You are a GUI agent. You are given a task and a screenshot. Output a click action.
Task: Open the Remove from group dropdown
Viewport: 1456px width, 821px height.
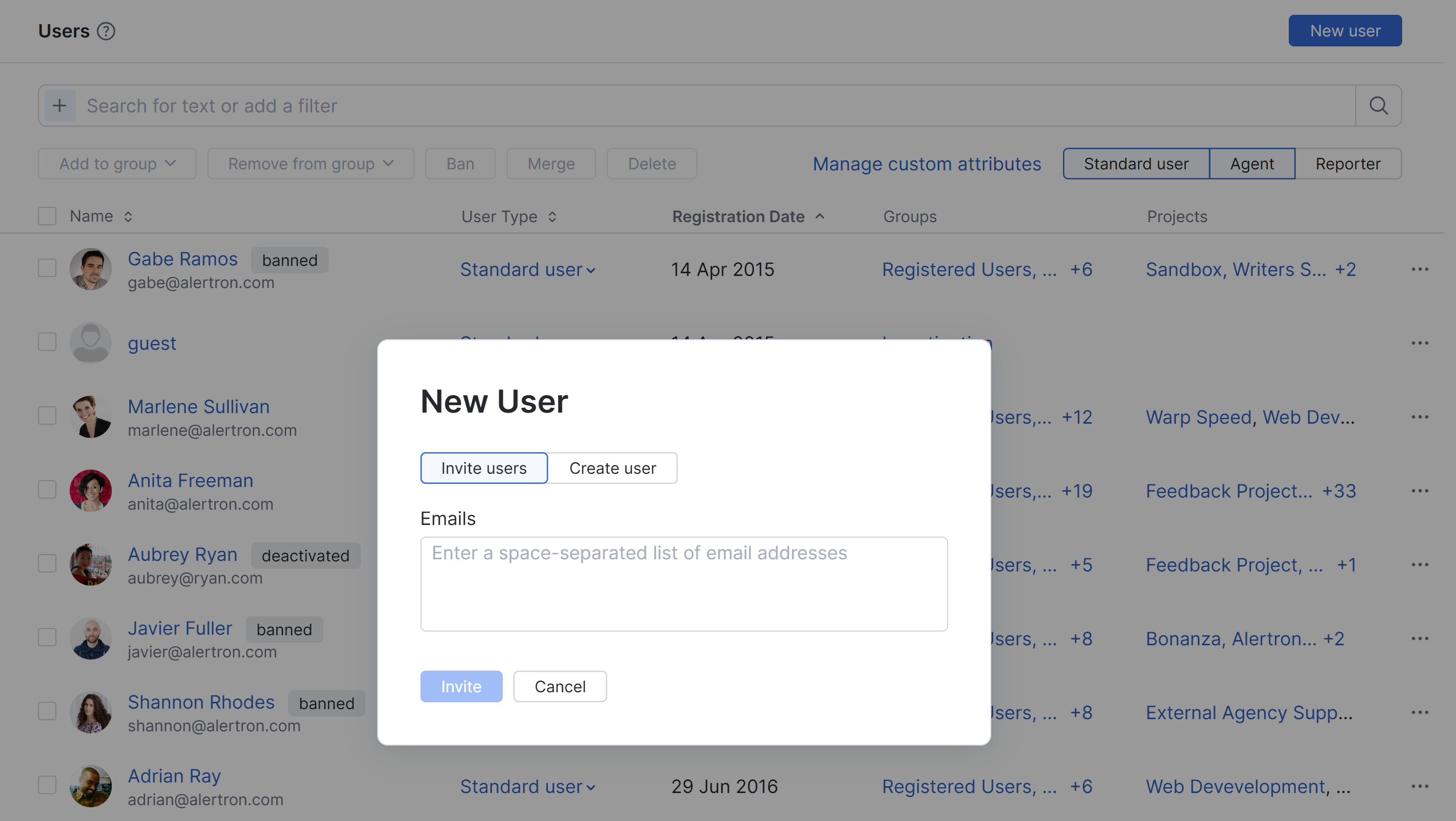pos(310,164)
